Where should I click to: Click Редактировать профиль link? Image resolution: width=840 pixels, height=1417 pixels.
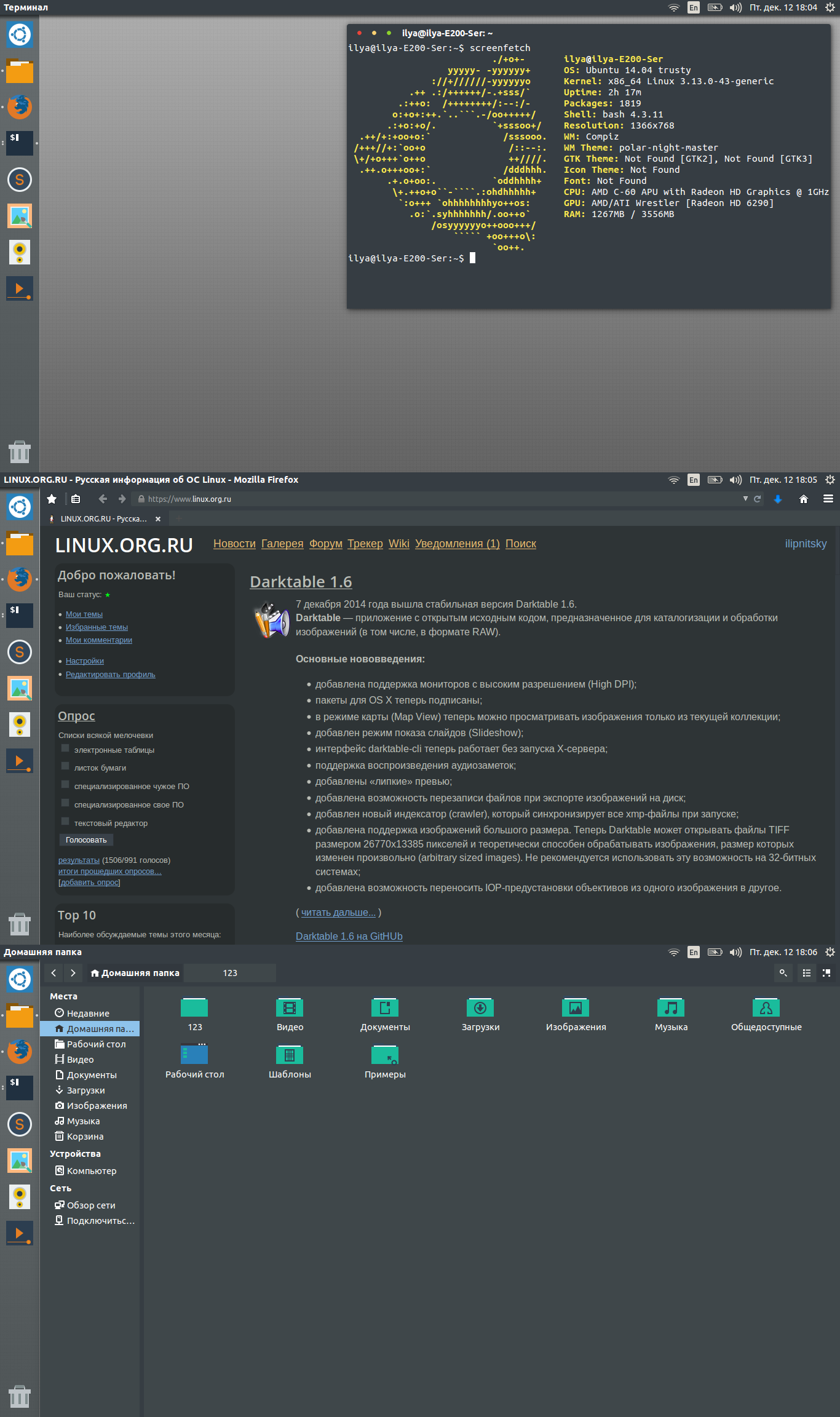click(x=111, y=674)
